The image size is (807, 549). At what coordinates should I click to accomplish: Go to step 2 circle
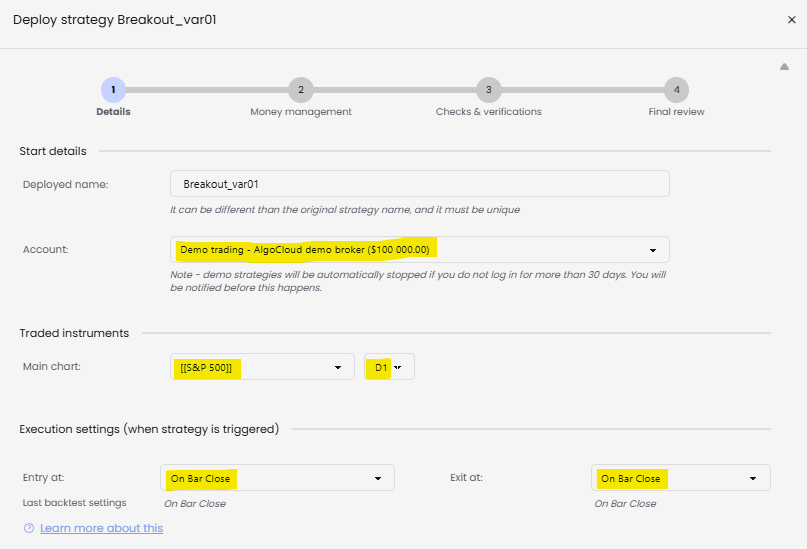pos(301,90)
